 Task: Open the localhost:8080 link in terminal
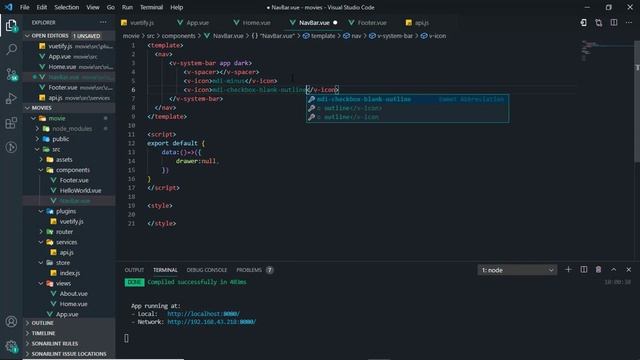[x=203, y=314]
